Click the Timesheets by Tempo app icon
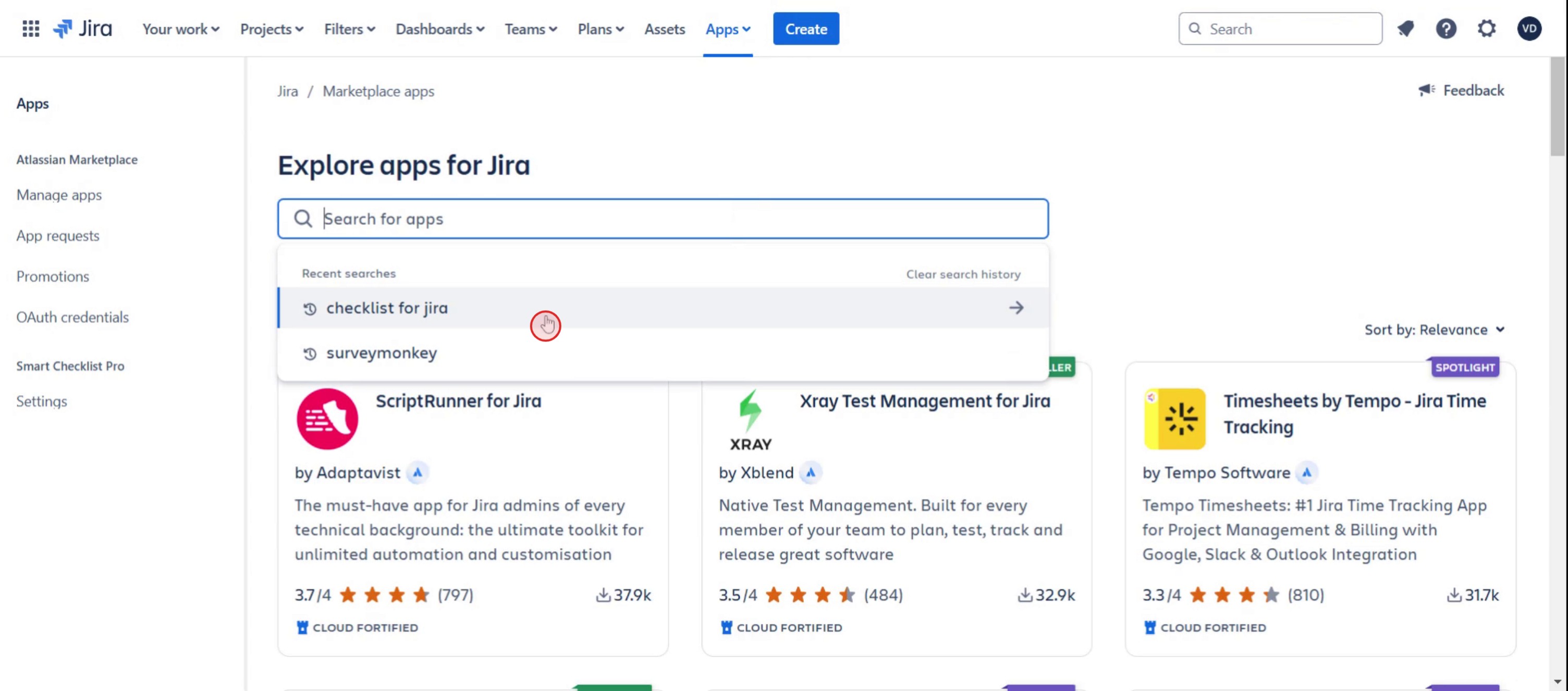The width and height of the screenshot is (1568, 691). [x=1174, y=419]
